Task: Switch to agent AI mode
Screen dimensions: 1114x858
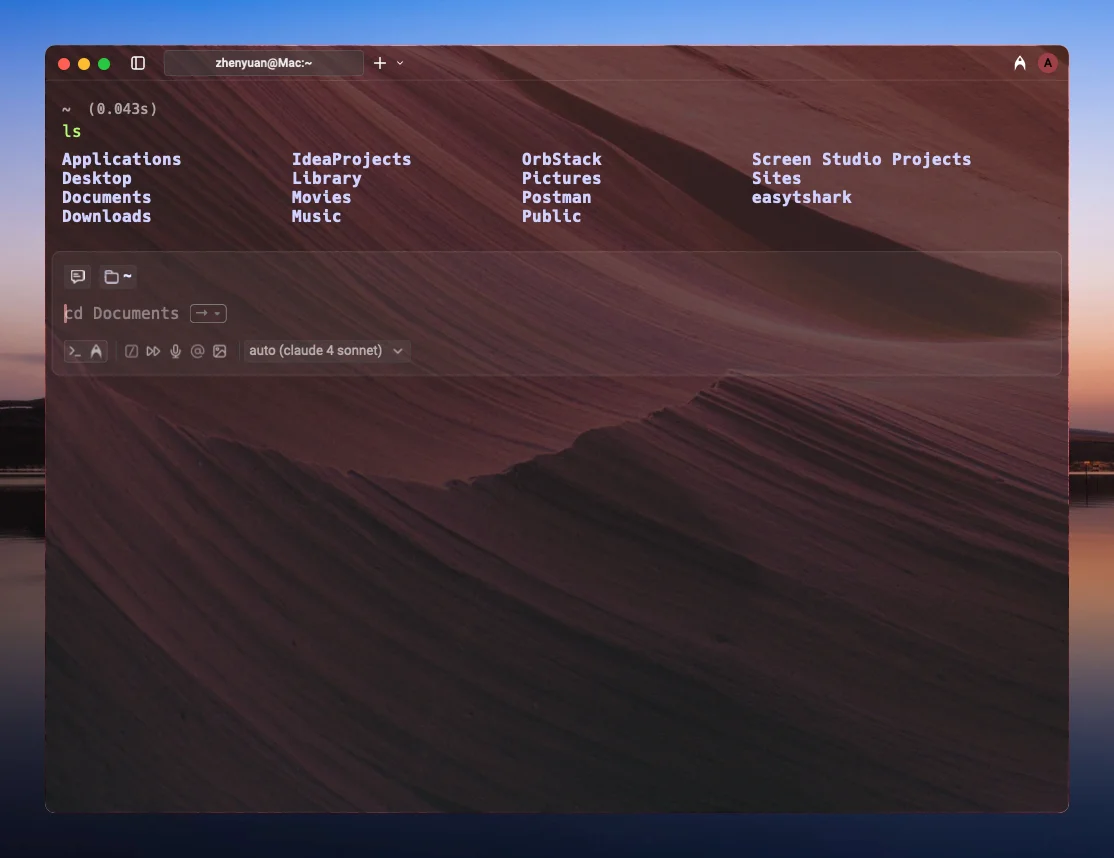Action: click(x=96, y=351)
